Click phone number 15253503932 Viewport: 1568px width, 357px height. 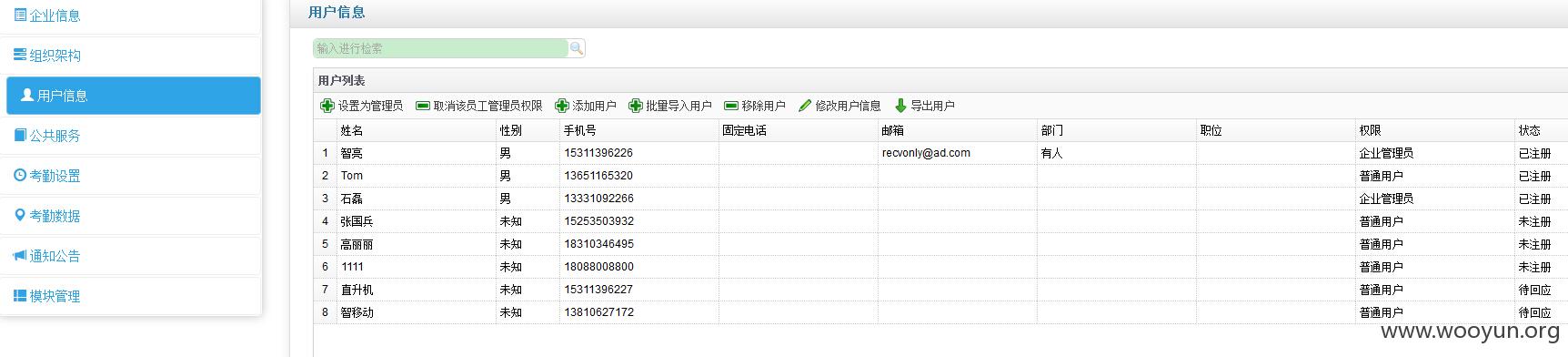tap(598, 221)
